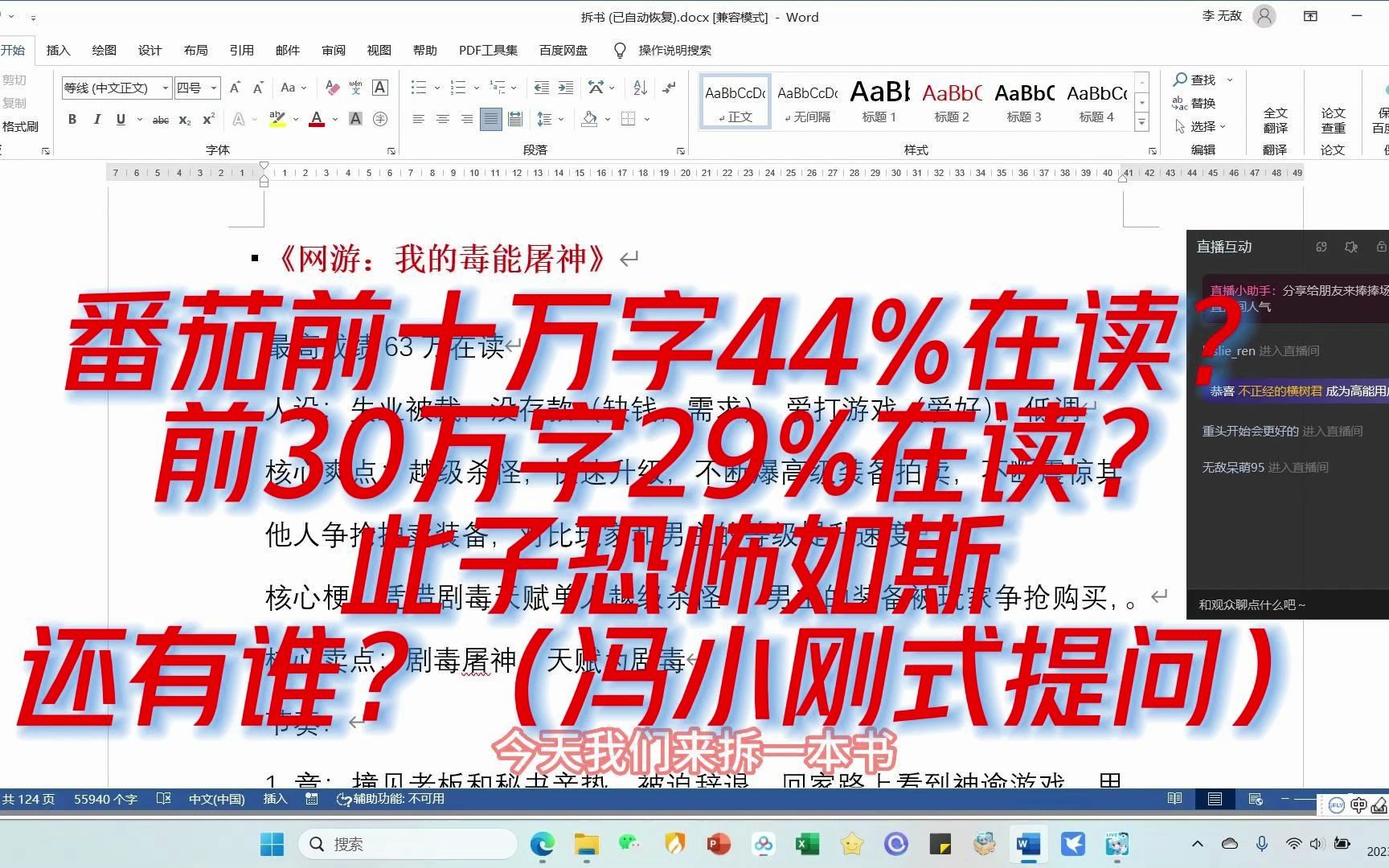Toggle superscript formatting
1389x868 pixels.
click(208, 119)
